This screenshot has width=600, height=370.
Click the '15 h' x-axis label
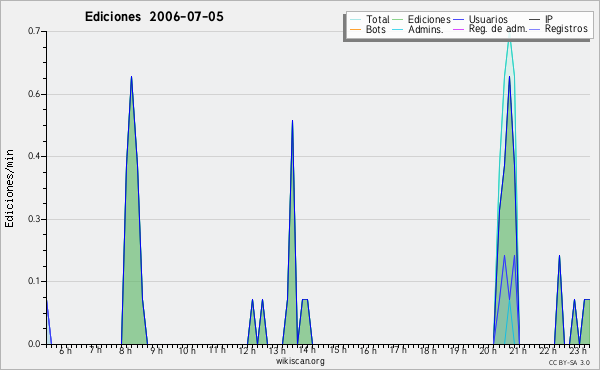(x=338, y=350)
